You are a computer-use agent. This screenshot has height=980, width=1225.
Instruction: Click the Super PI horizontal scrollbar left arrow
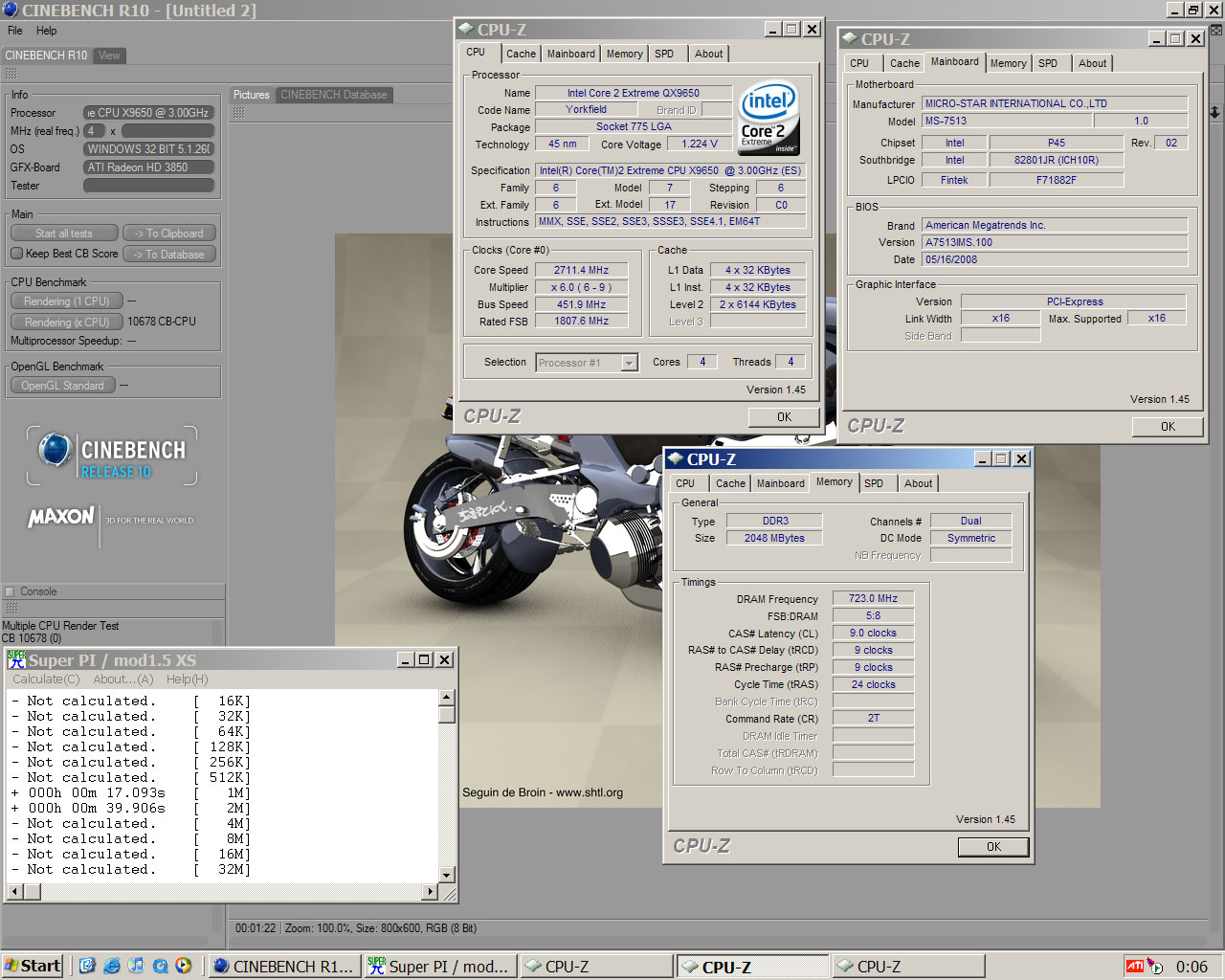tap(15, 892)
